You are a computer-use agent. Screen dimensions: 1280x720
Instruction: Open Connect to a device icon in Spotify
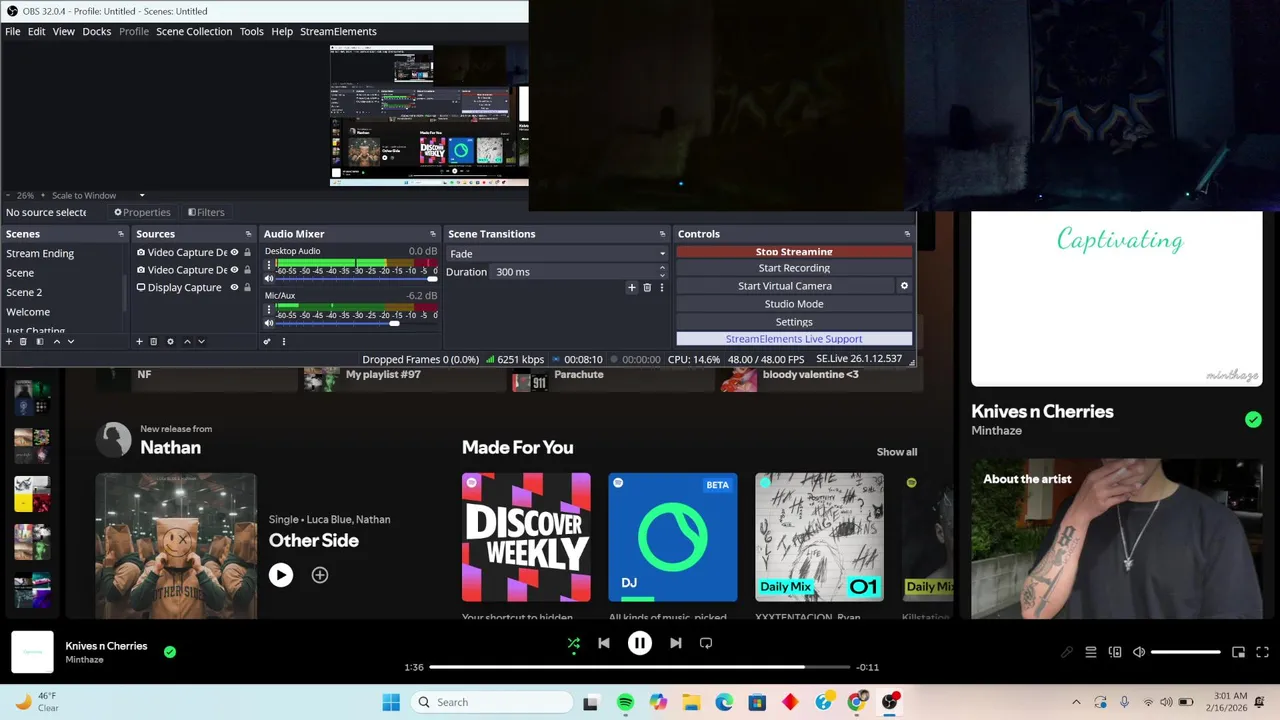1115,652
